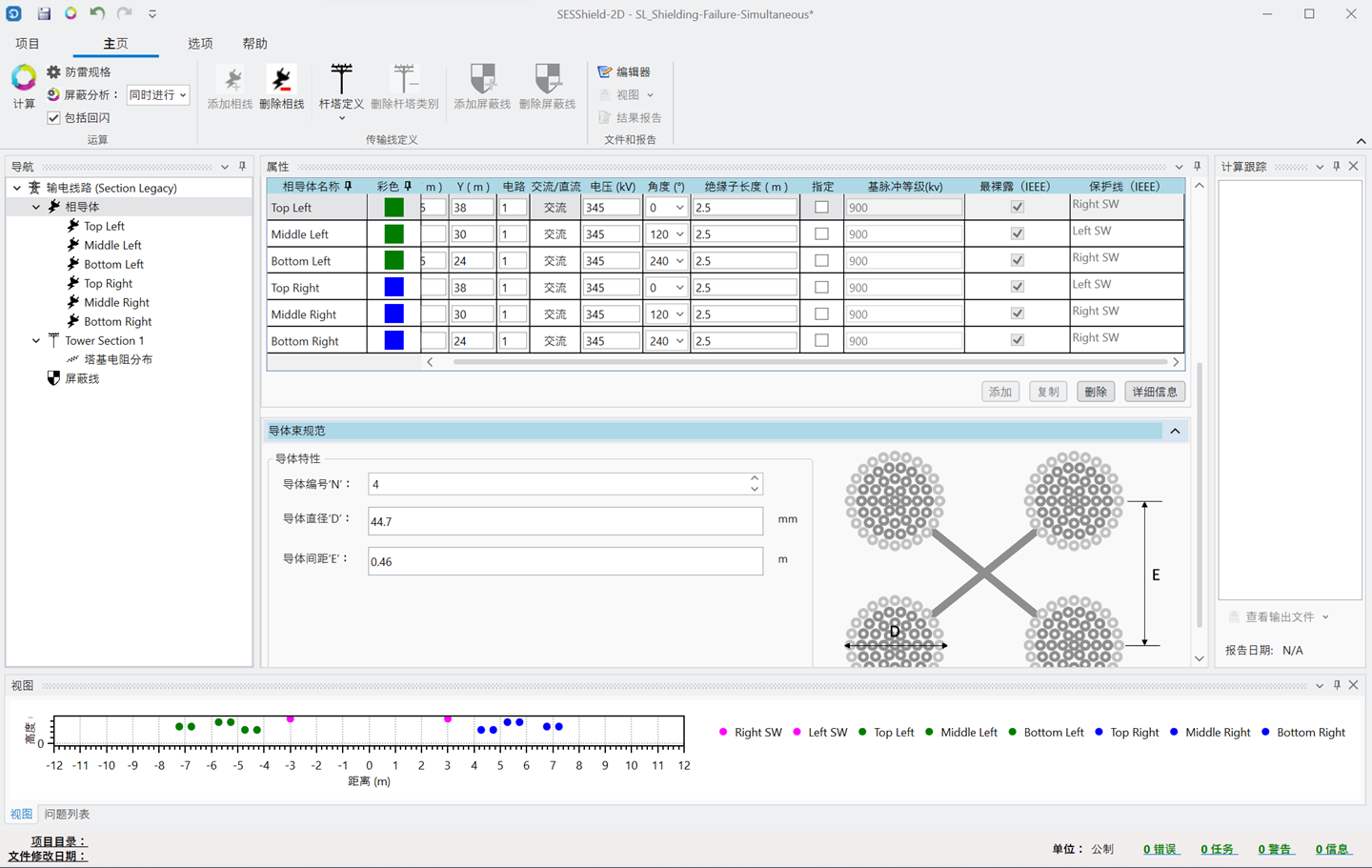Viewport: 1372px width, 868px height.
Task: Collapse the 相导体 tree node
Action: (x=36, y=207)
